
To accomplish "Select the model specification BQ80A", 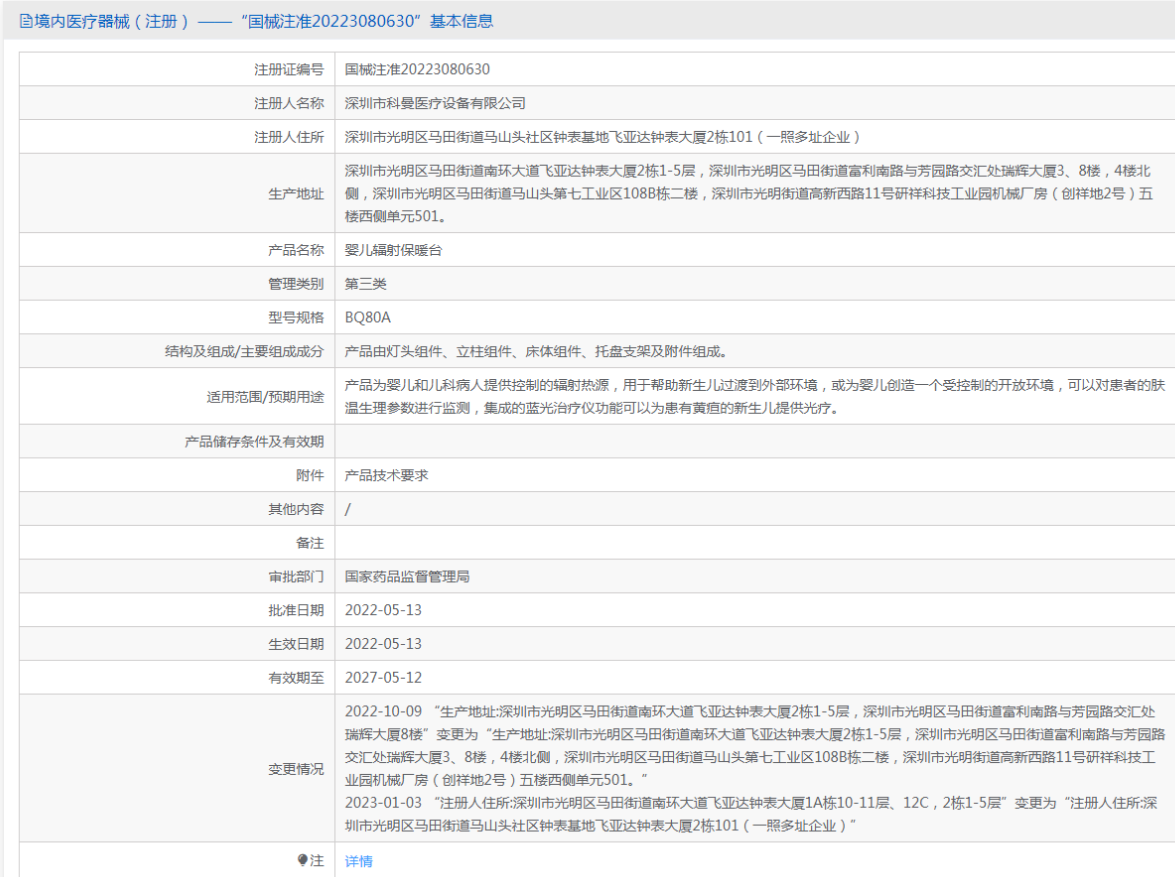I will pos(368,318).
